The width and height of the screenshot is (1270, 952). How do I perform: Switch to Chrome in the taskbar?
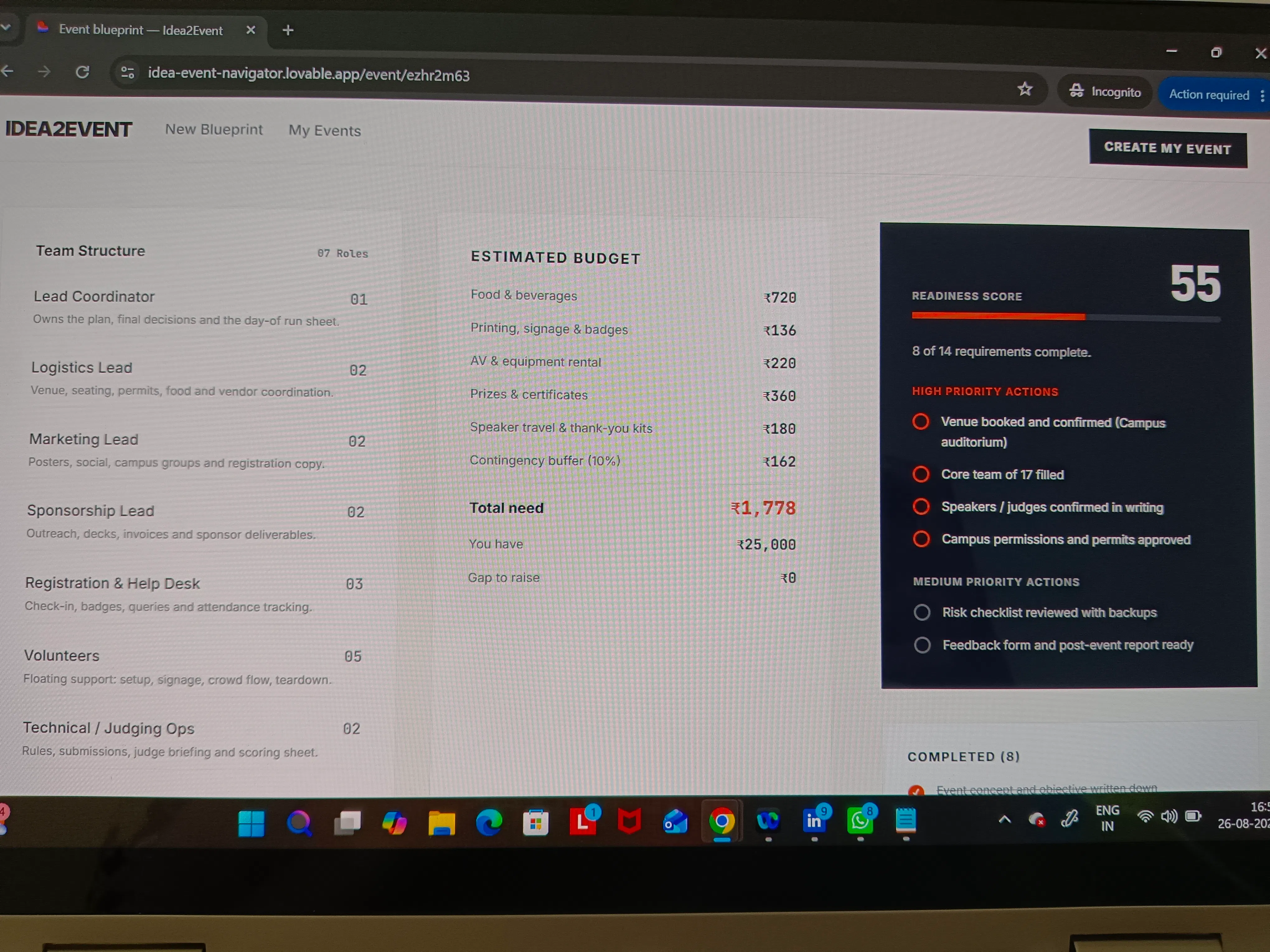[x=722, y=822]
